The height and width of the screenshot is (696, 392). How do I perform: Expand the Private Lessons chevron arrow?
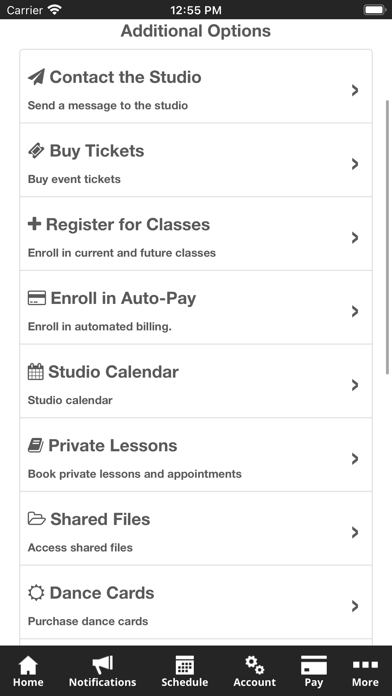355,459
